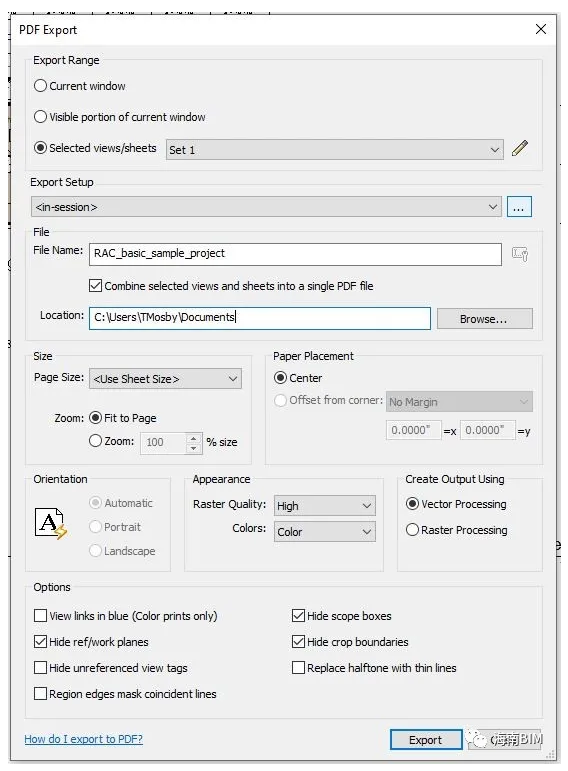Click the zoom percentage value field

tap(163, 443)
